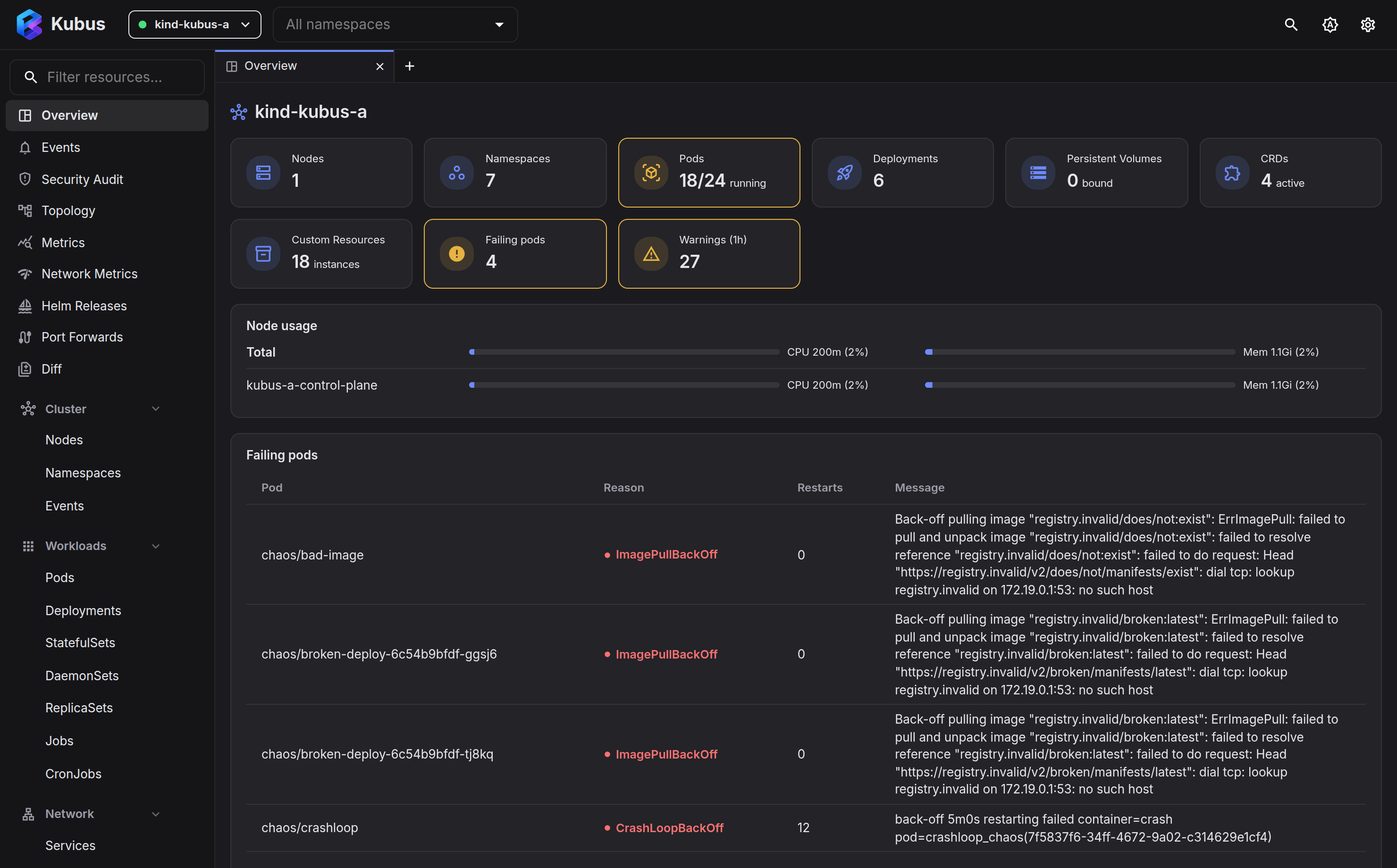Close the Overview tab
The width and height of the screenshot is (1397, 868).
379,67
